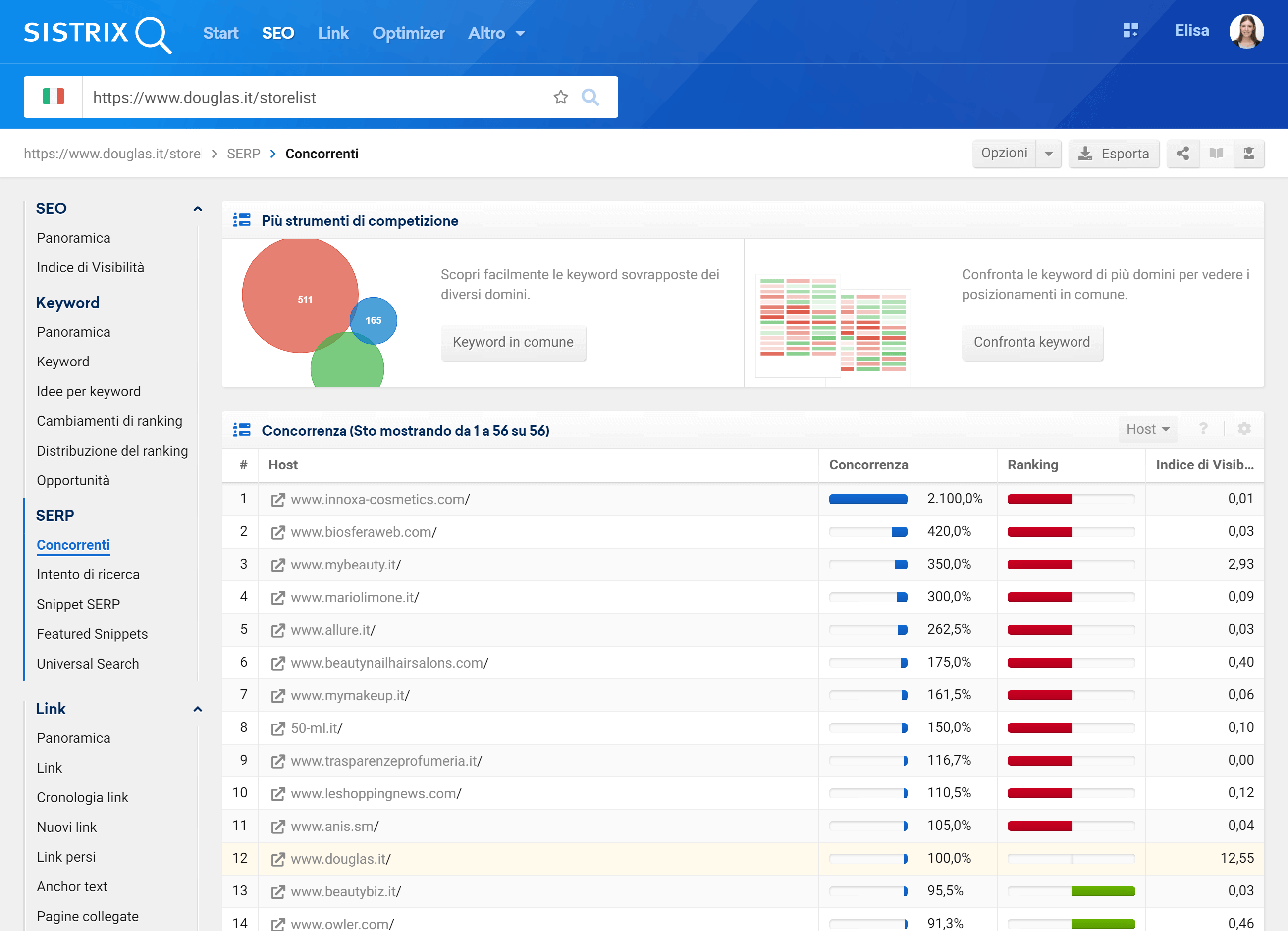Click green Ranking bar for www.beautybiz.it
The width and height of the screenshot is (1288, 931).
(x=1103, y=892)
